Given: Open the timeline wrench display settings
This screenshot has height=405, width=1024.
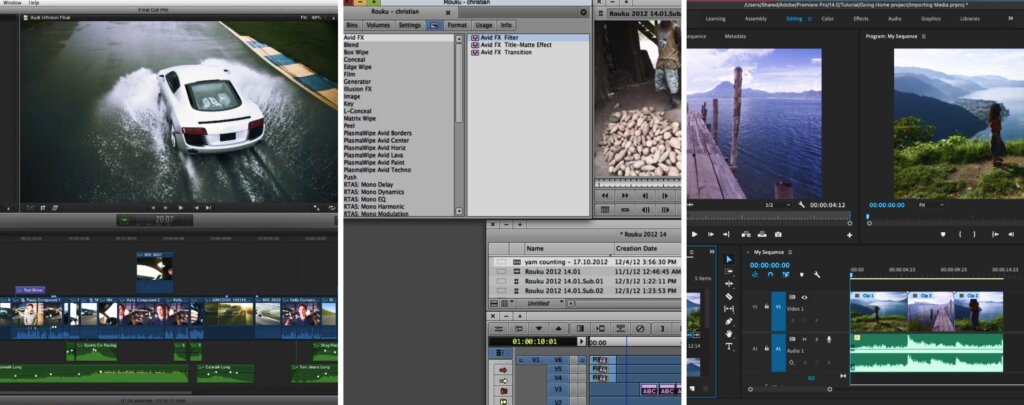Looking at the screenshot, I should (816, 275).
